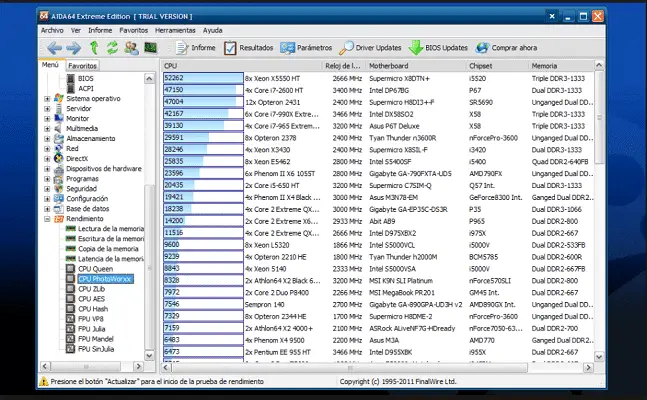Open the Favoritos menu
Screen dimensions: 647x400
pos(133,30)
